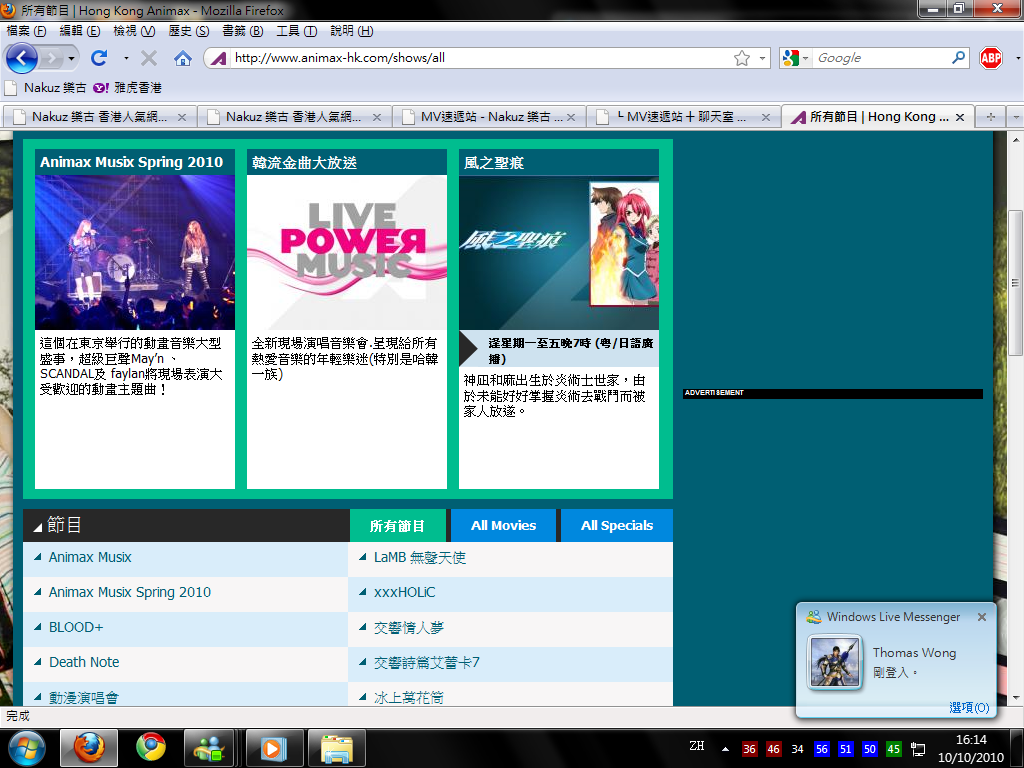
Task: Select the 所有節目 tab
Action: [397, 526]
